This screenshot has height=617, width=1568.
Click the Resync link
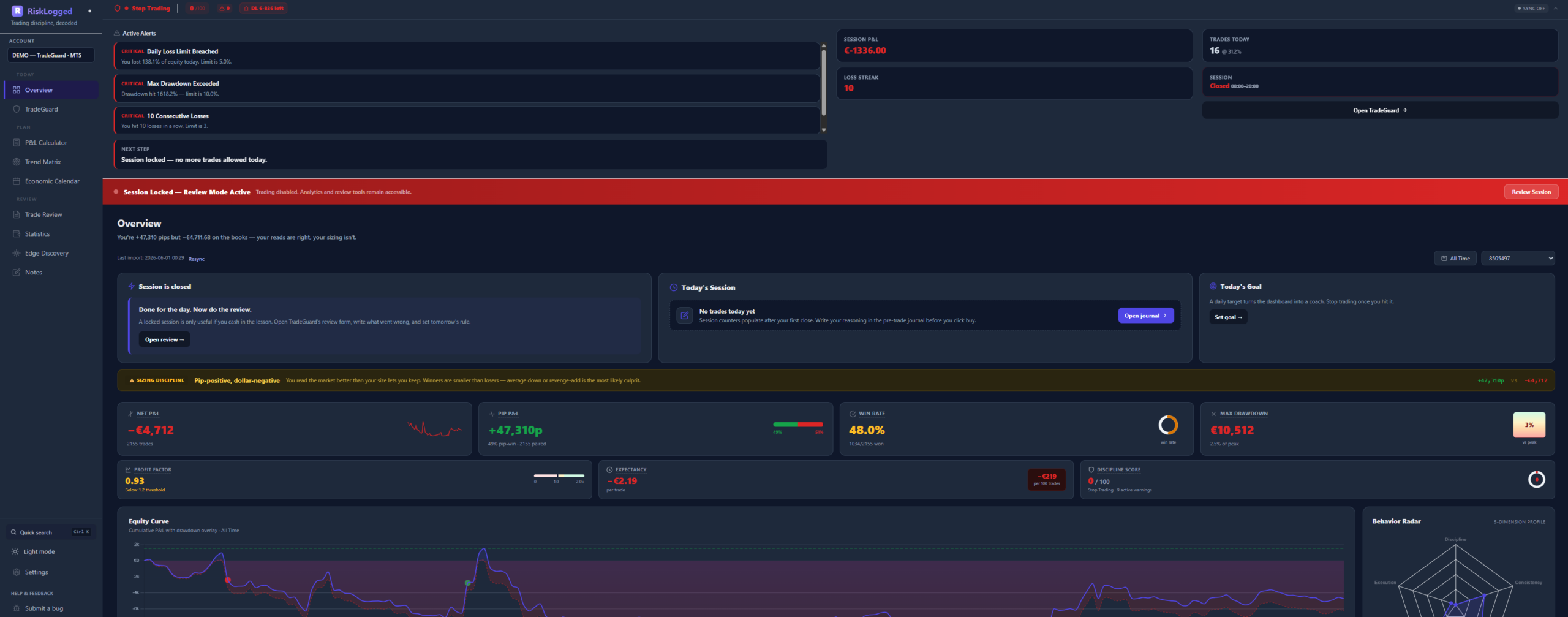(197, 259)
